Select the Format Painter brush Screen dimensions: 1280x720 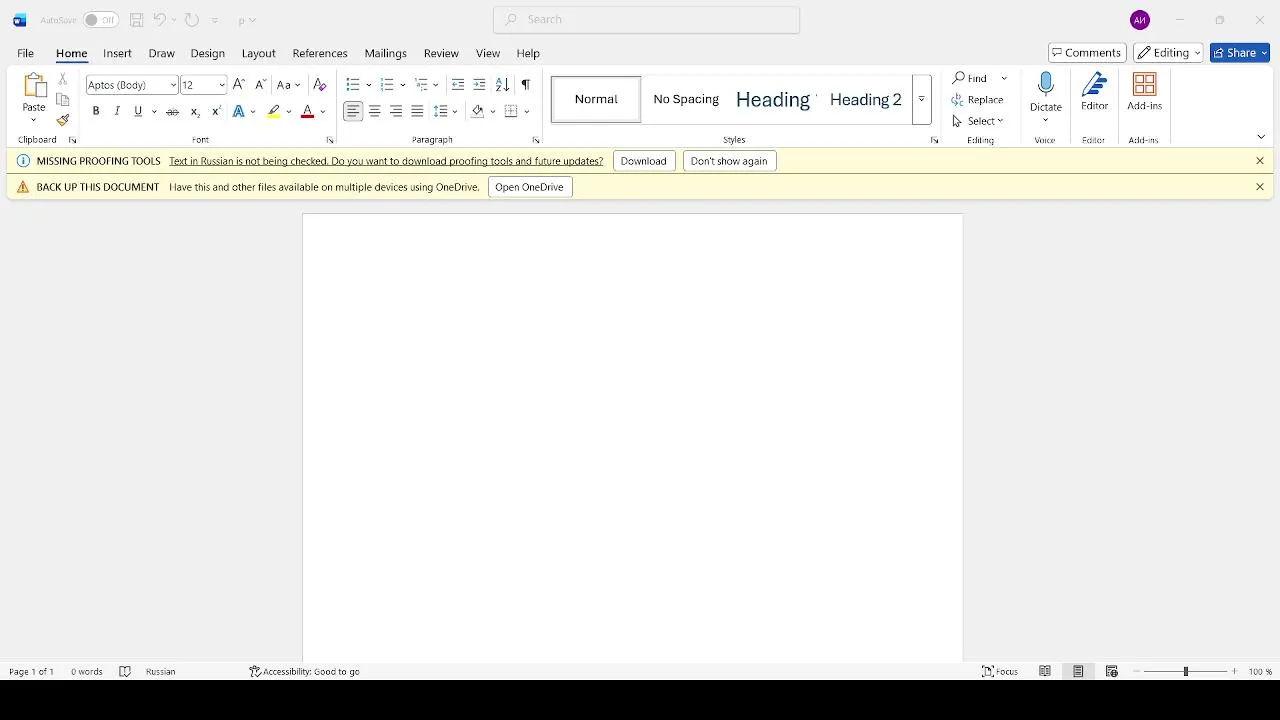click(x=63, y=120)
